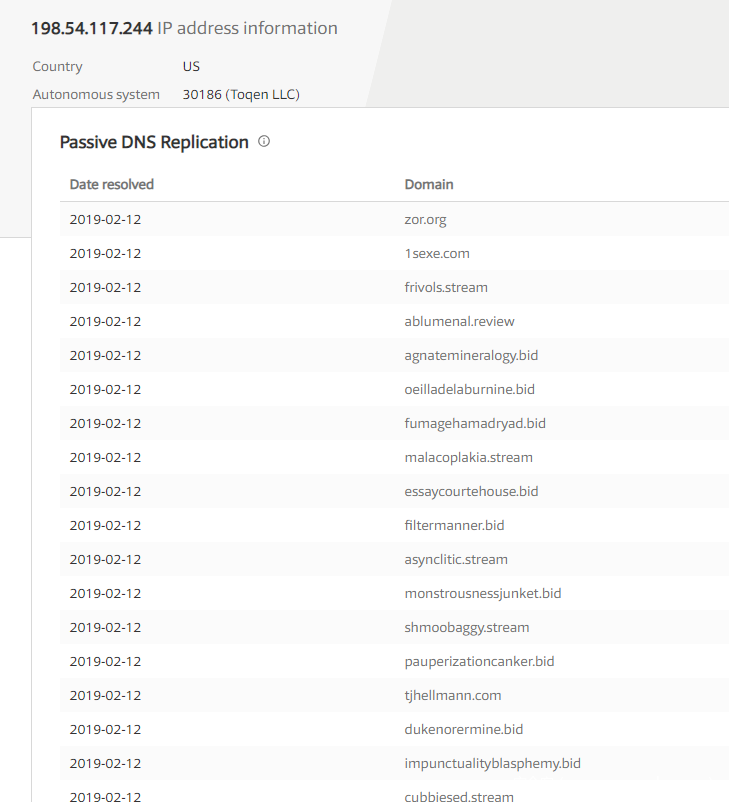
Task: Select oeilladelaburnine.bid in the list
Action: [469, 389]
